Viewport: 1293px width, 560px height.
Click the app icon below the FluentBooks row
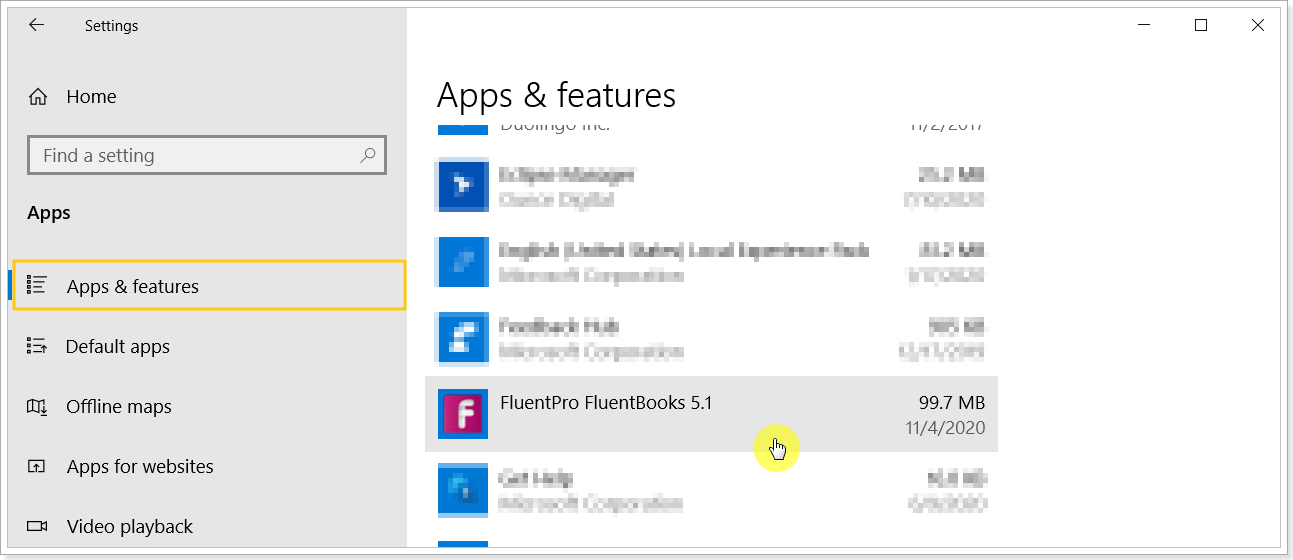(464, 490)
